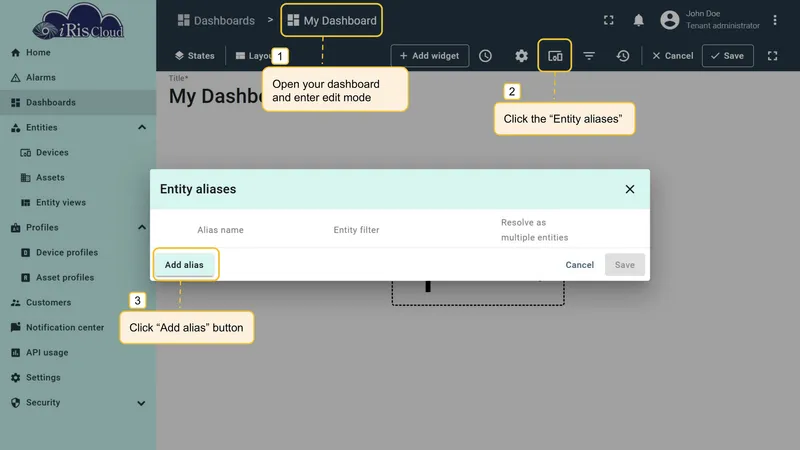Edit the dashboard Title field
Screen dimensions: 800x450
[216, 95]
